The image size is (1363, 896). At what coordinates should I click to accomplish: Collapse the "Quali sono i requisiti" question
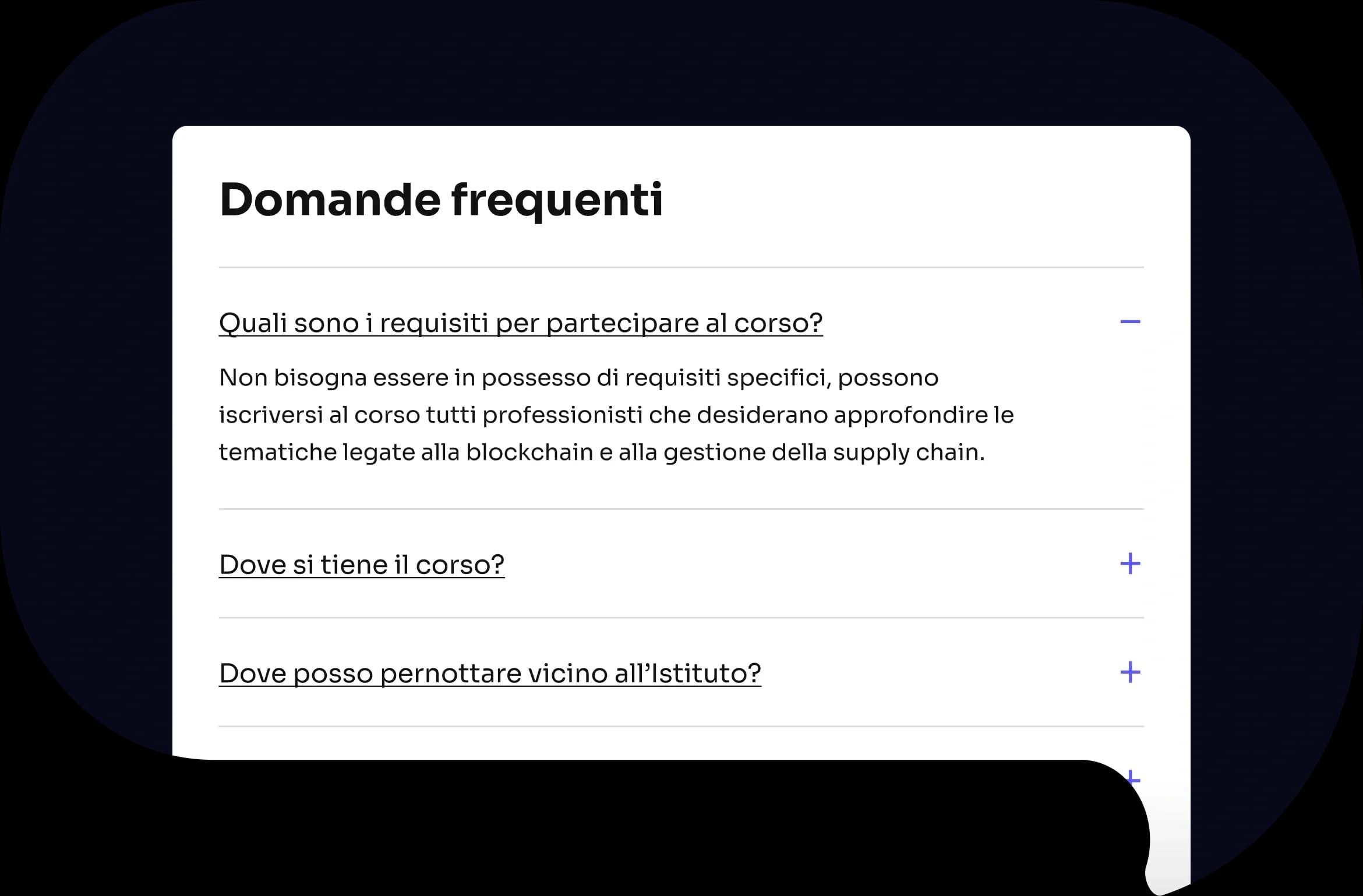click(x=520, y=323)
